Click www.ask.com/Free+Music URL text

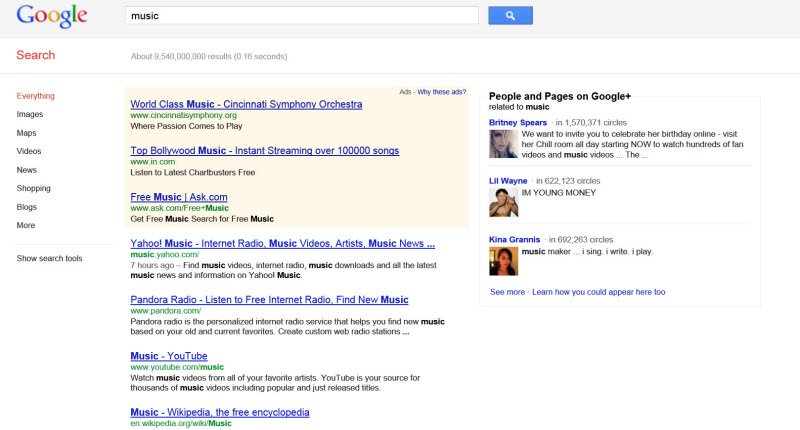tap(179, 208)
